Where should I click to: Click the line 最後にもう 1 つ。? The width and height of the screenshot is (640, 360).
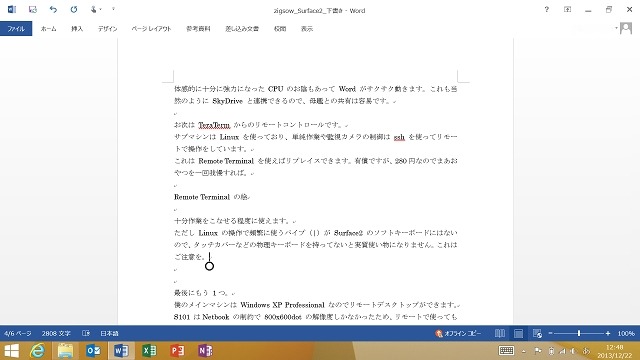(x=203, y=293)
